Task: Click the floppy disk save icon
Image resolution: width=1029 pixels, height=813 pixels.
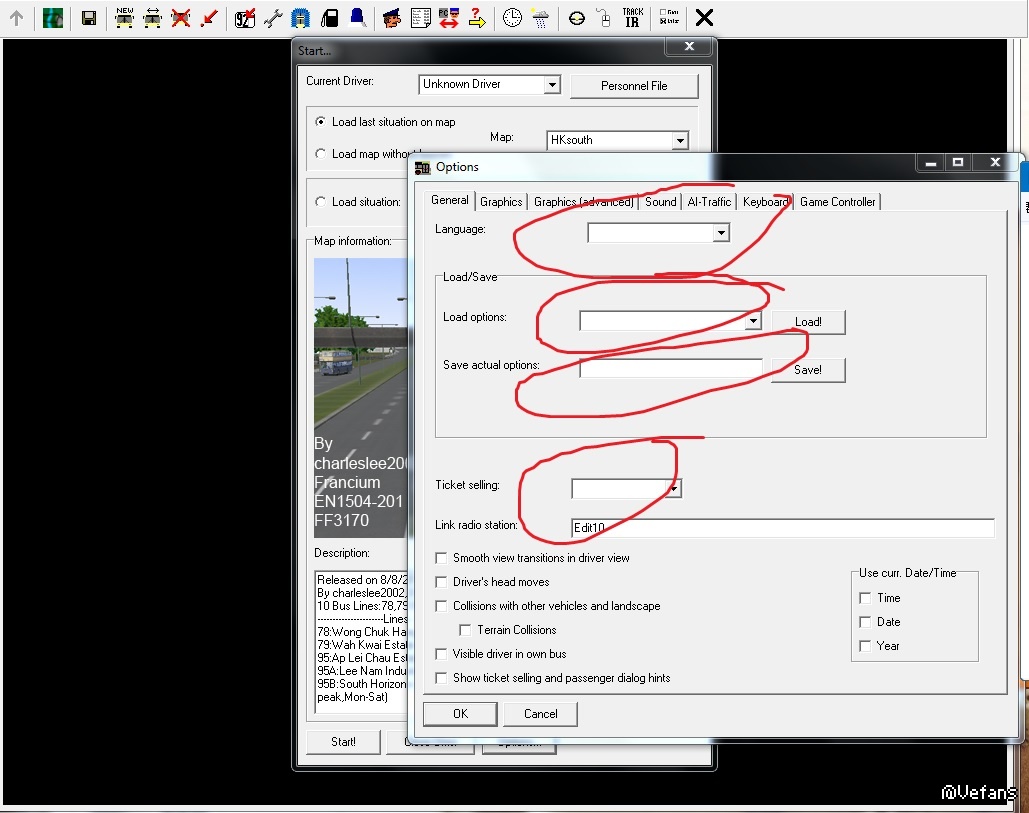Action: coord(89,18)
